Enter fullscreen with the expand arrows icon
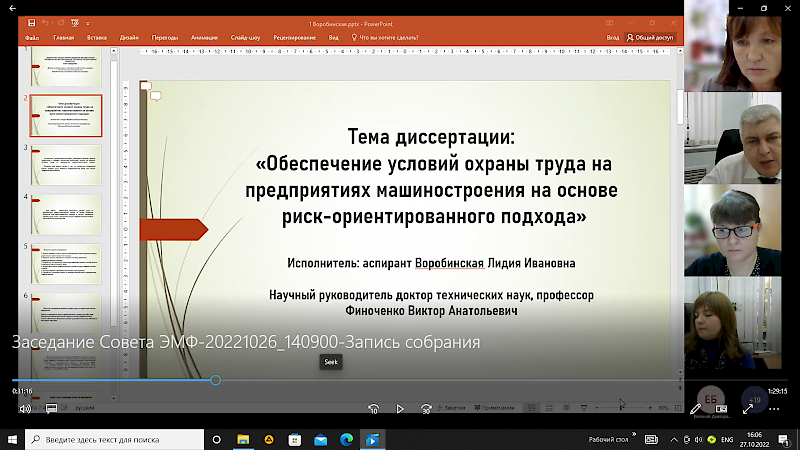The image size is (800, 450). pyautogui.click(x=747, y=408)
